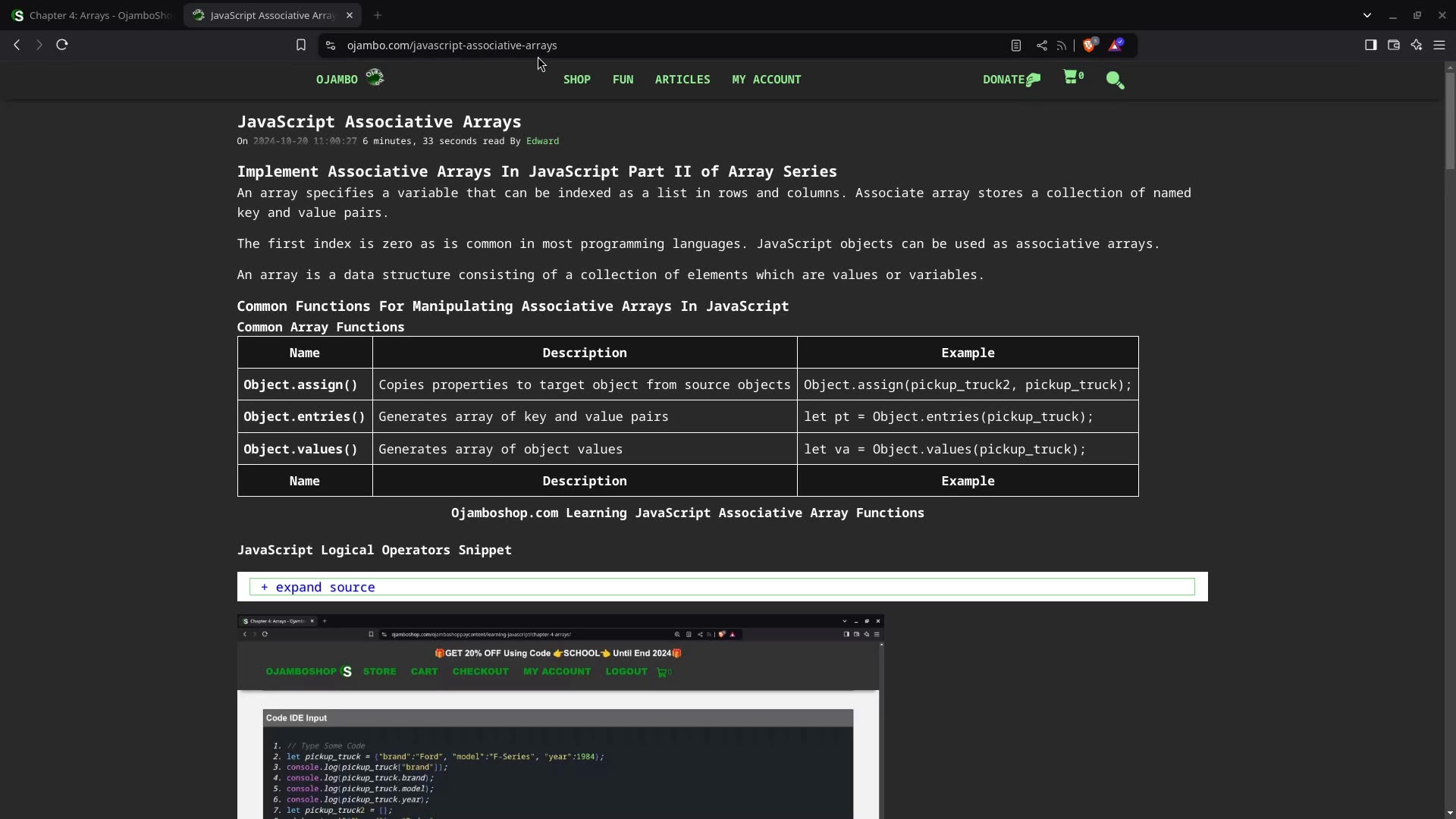This screenshot has width=1456, height=819.
Task: Open the browser hamburger menu
Action: (1439, 45)
